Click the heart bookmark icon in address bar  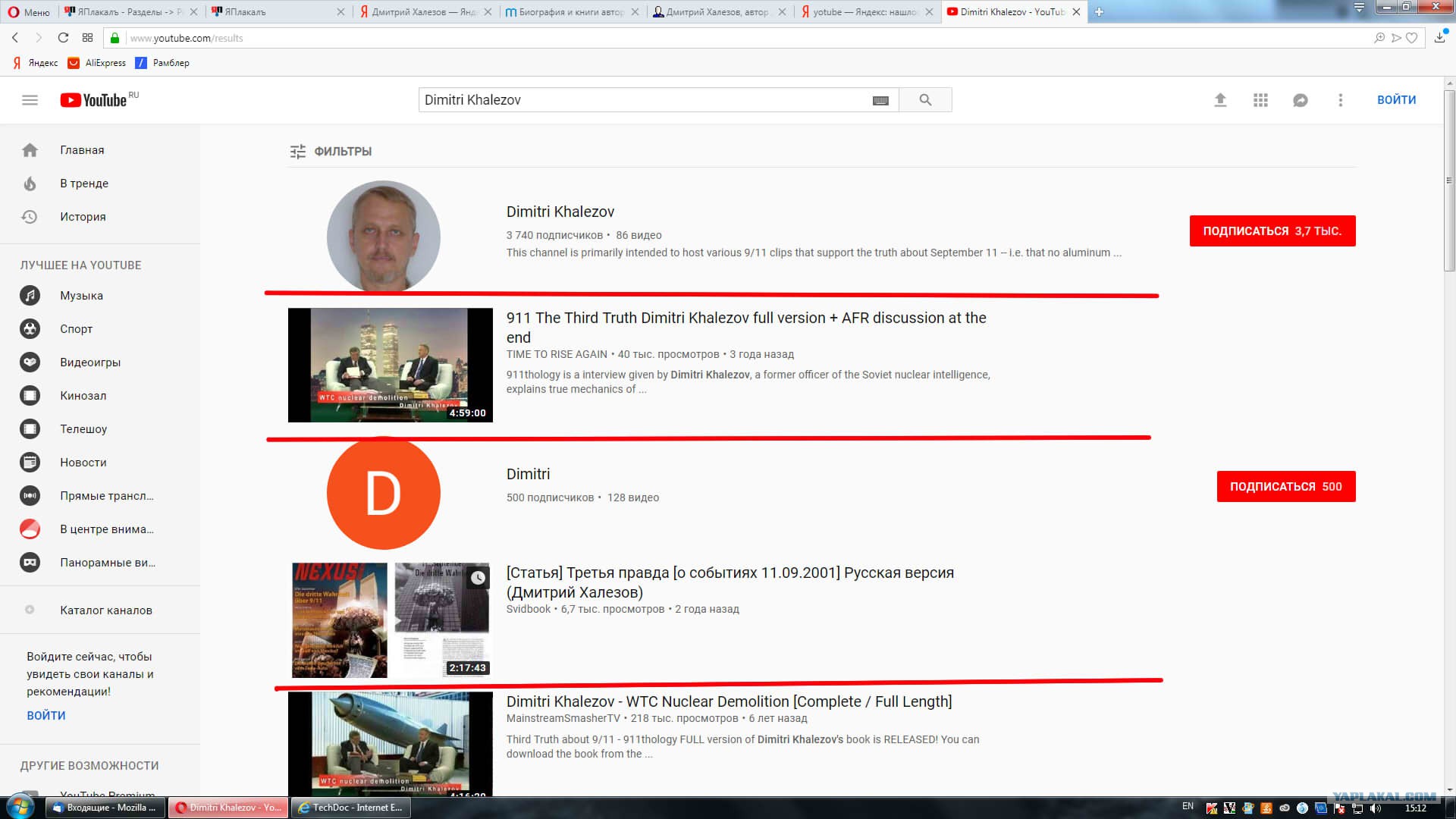(x=1412, y=38)
